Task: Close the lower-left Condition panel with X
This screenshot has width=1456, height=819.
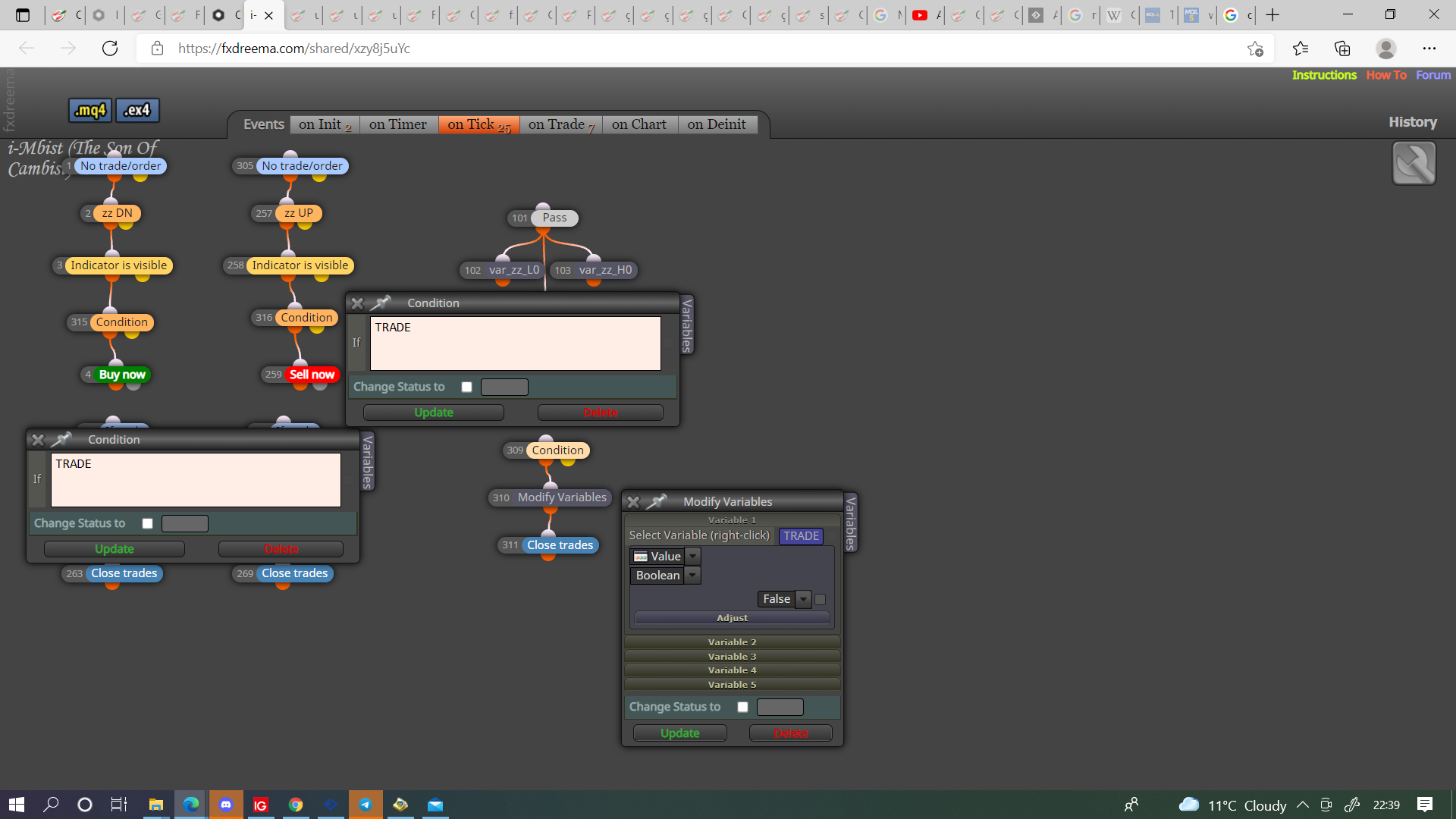Action: pos(38,440)
